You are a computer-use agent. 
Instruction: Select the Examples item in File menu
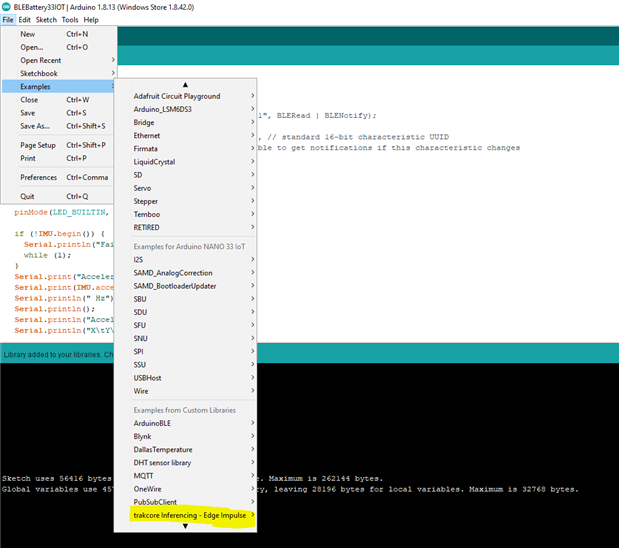(x=36, y=86)
